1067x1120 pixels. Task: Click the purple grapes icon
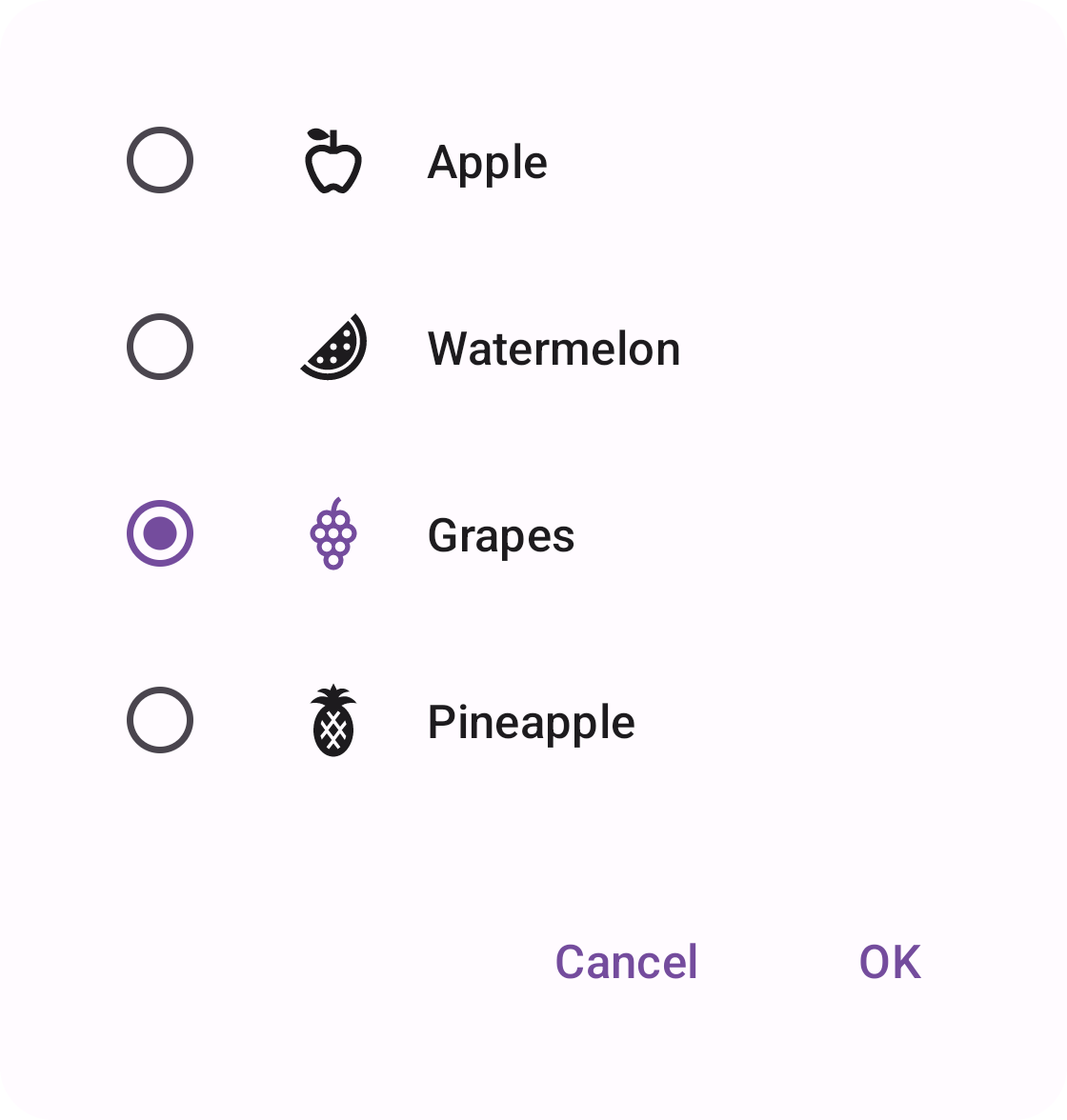333,534
